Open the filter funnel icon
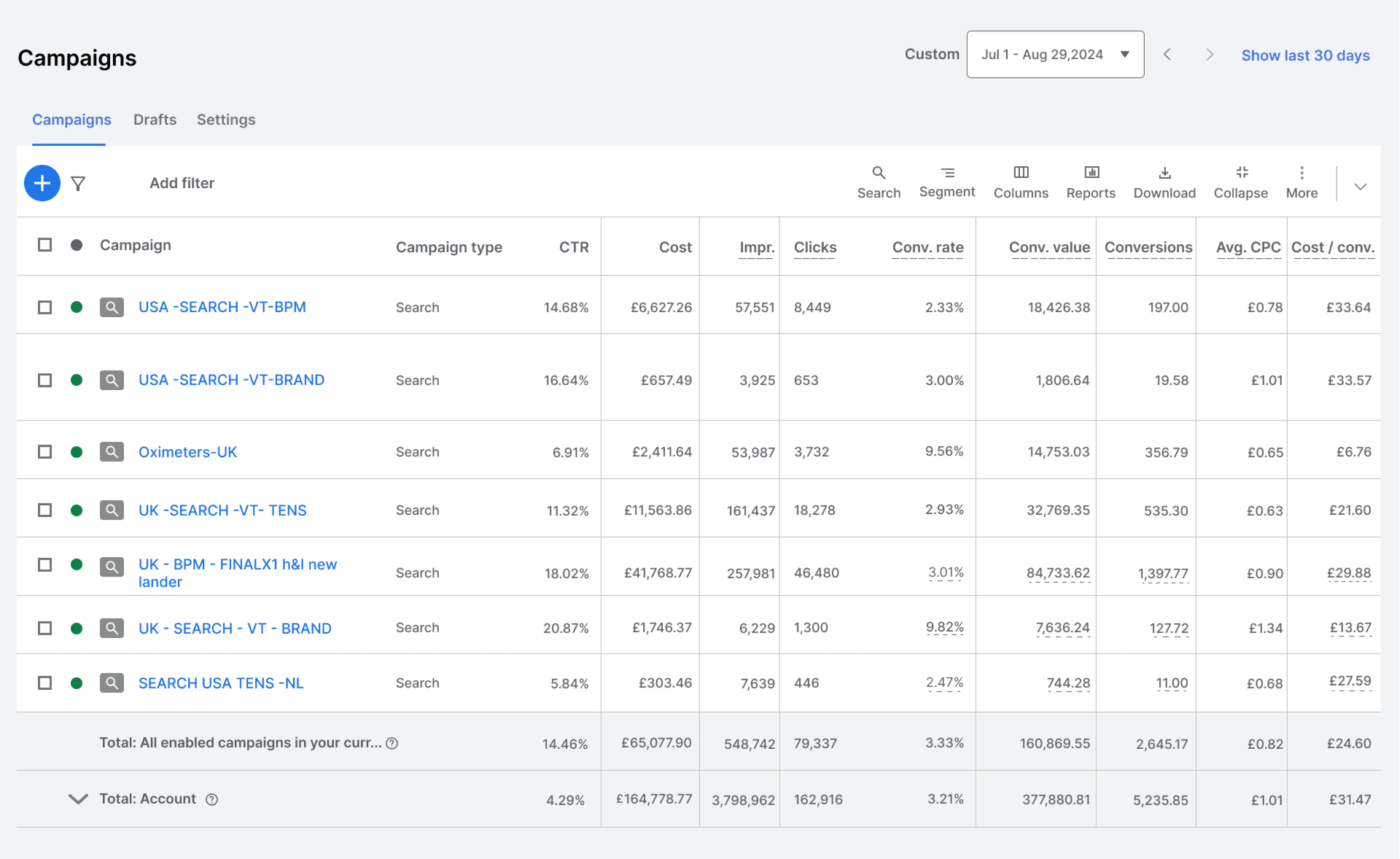1400x859 pixels. 78,184
